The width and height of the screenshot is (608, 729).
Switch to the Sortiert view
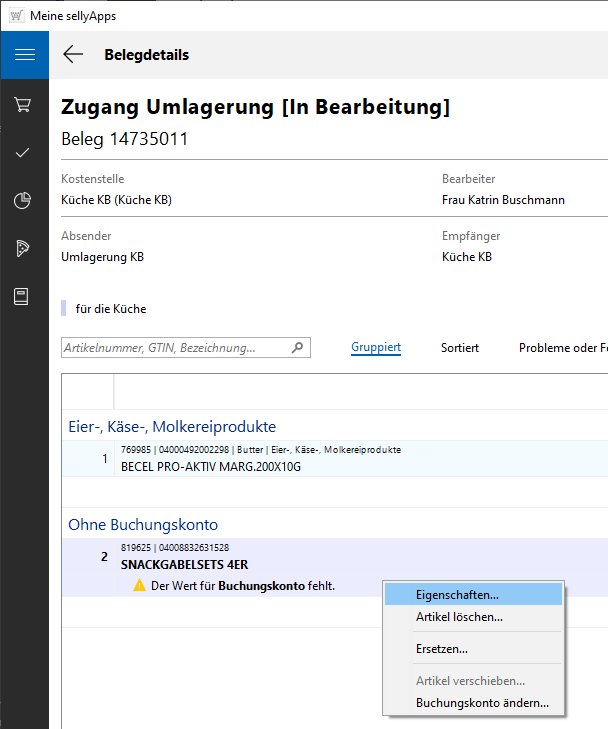[x=460, y=348]
